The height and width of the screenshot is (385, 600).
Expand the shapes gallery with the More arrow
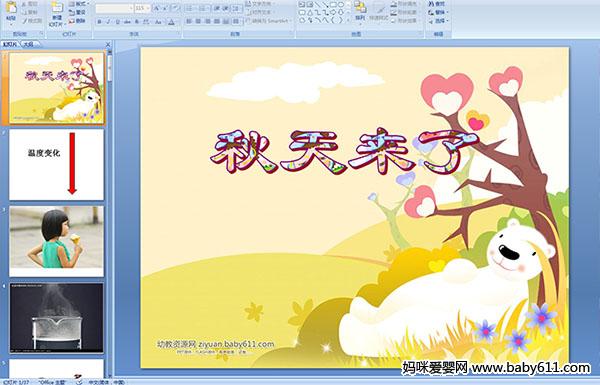click(348, 20)
